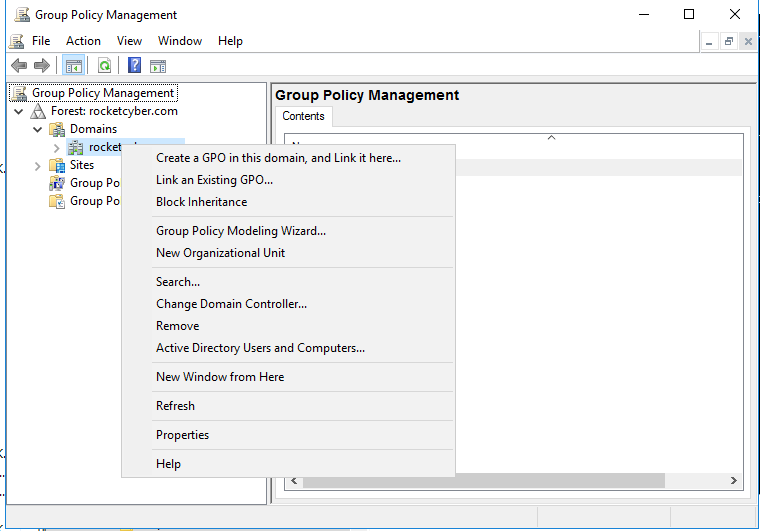The image size is (760, 531).
Task: Choose Remove from context menu
Action: click(288, 326)
